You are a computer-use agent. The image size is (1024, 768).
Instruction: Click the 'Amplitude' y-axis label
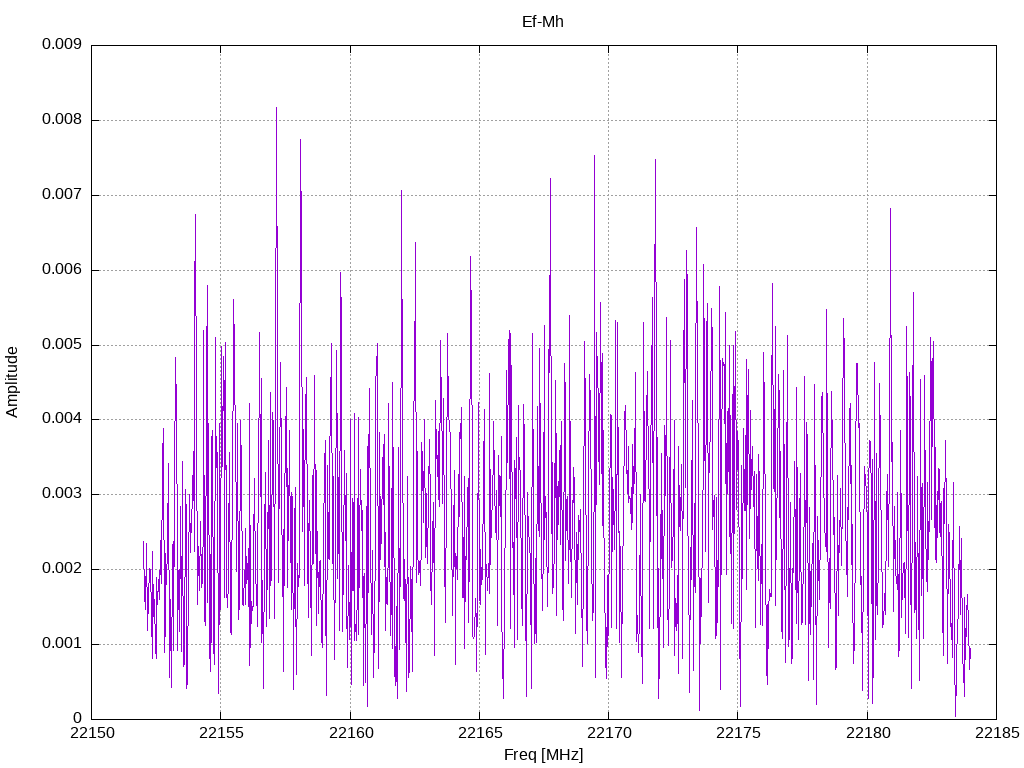coord(12,382)
